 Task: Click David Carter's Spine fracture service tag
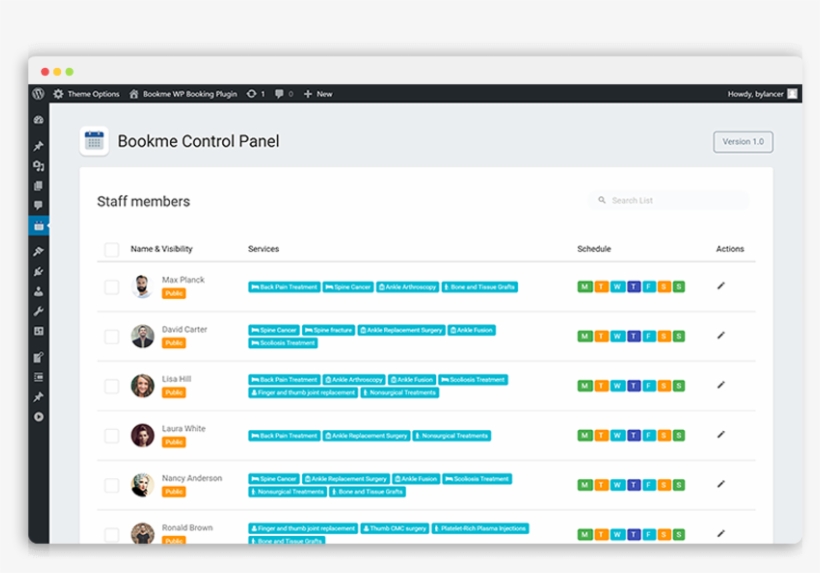pos(329,330)
